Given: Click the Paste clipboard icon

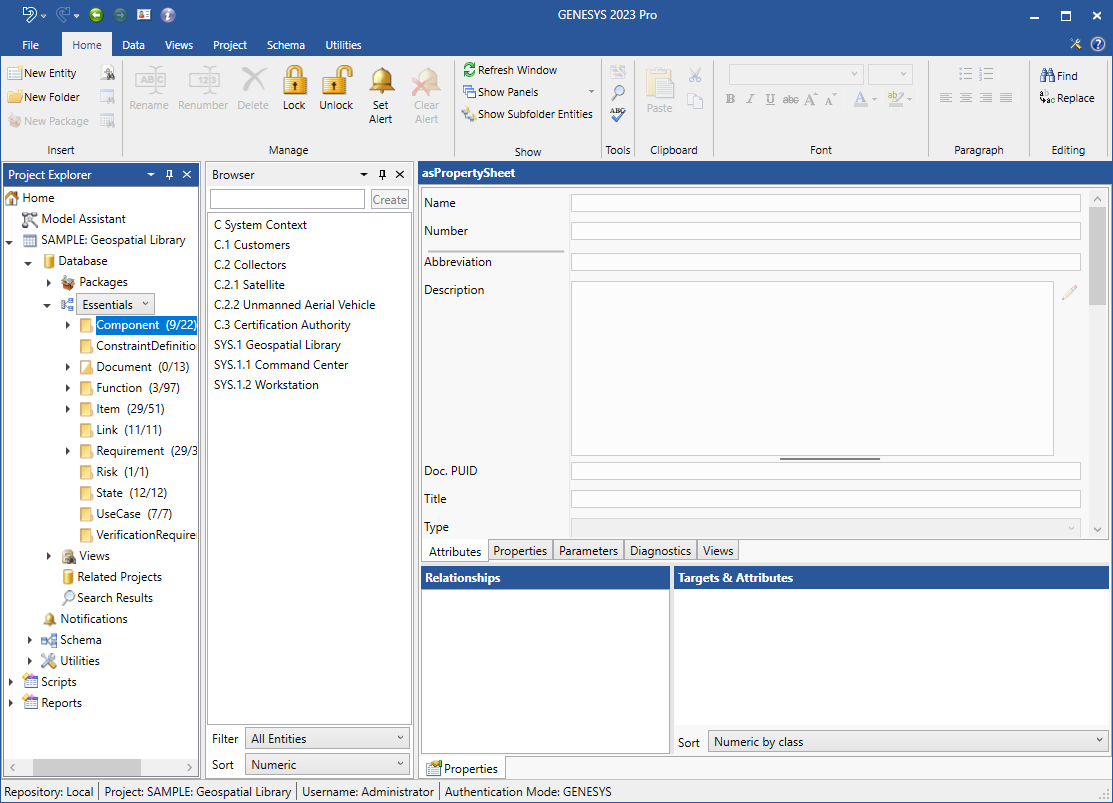Looking at the screenshot, I should [x=659, y=84].
